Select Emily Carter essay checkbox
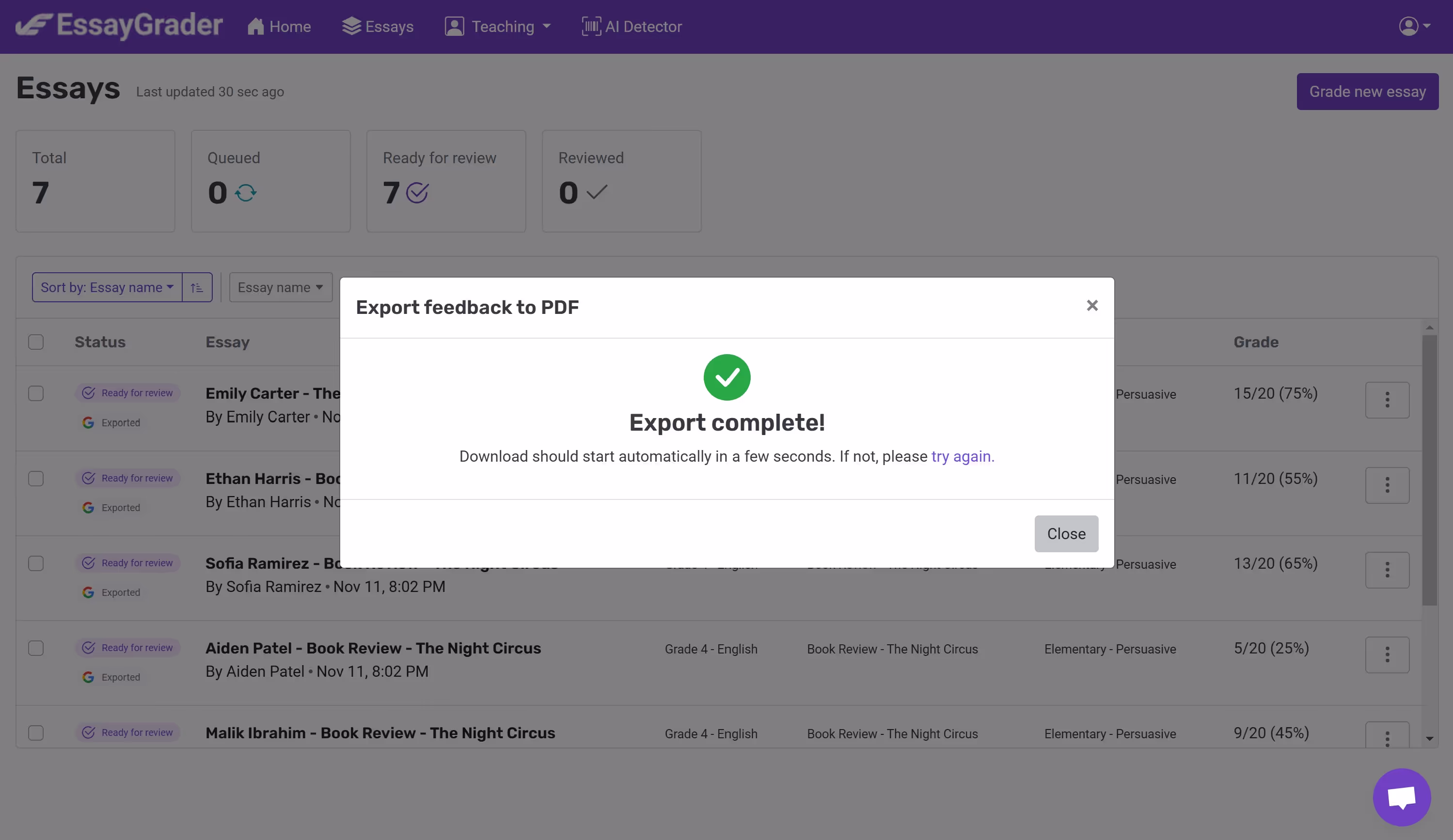The width and height of the screenshot is (1453, 840). [36, 393]
